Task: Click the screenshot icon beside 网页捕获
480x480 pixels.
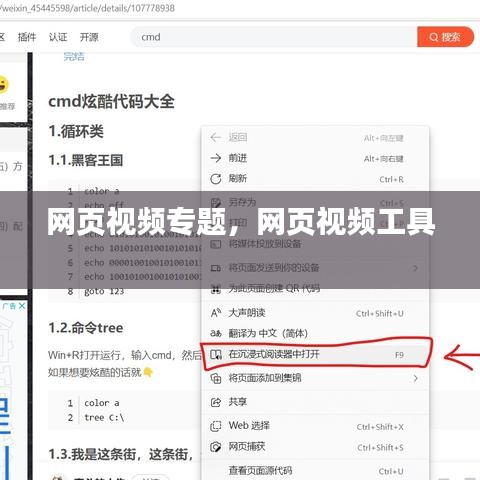Action: tap(216, 447)
